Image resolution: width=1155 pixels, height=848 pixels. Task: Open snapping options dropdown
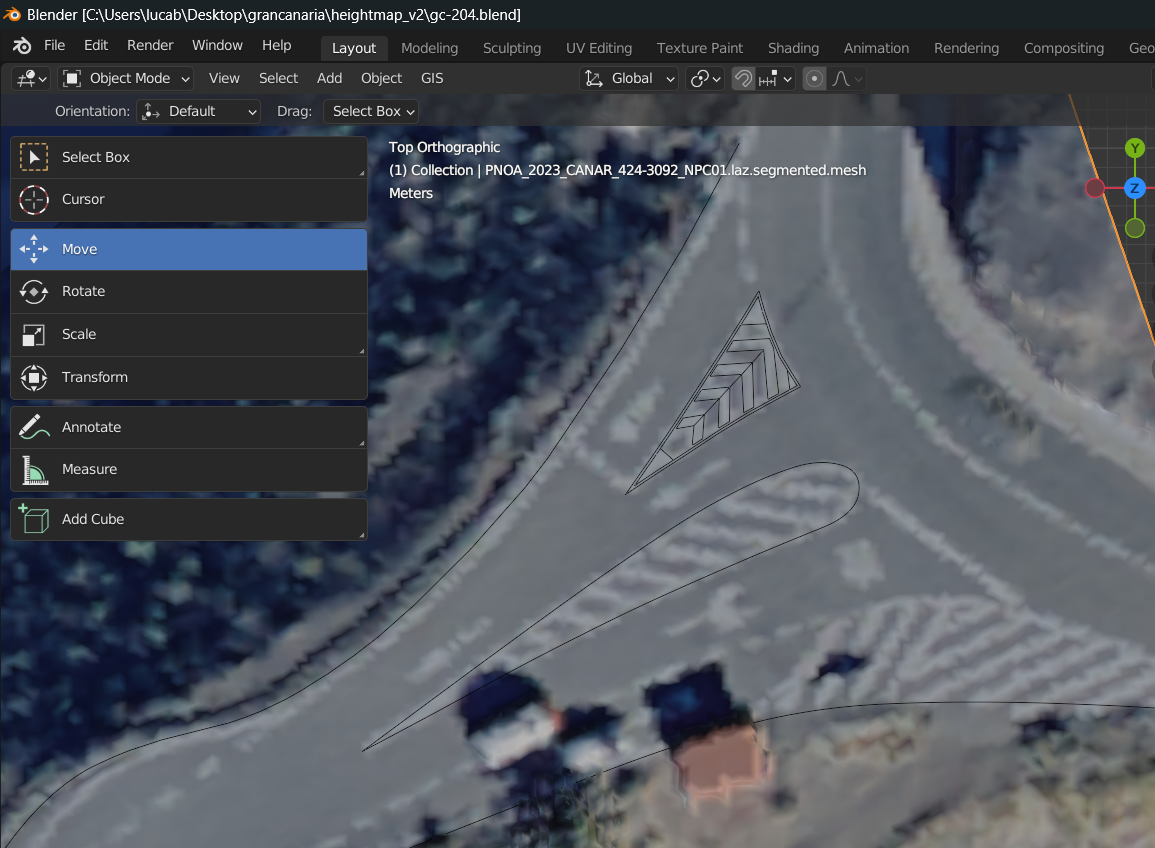[775, 78]
